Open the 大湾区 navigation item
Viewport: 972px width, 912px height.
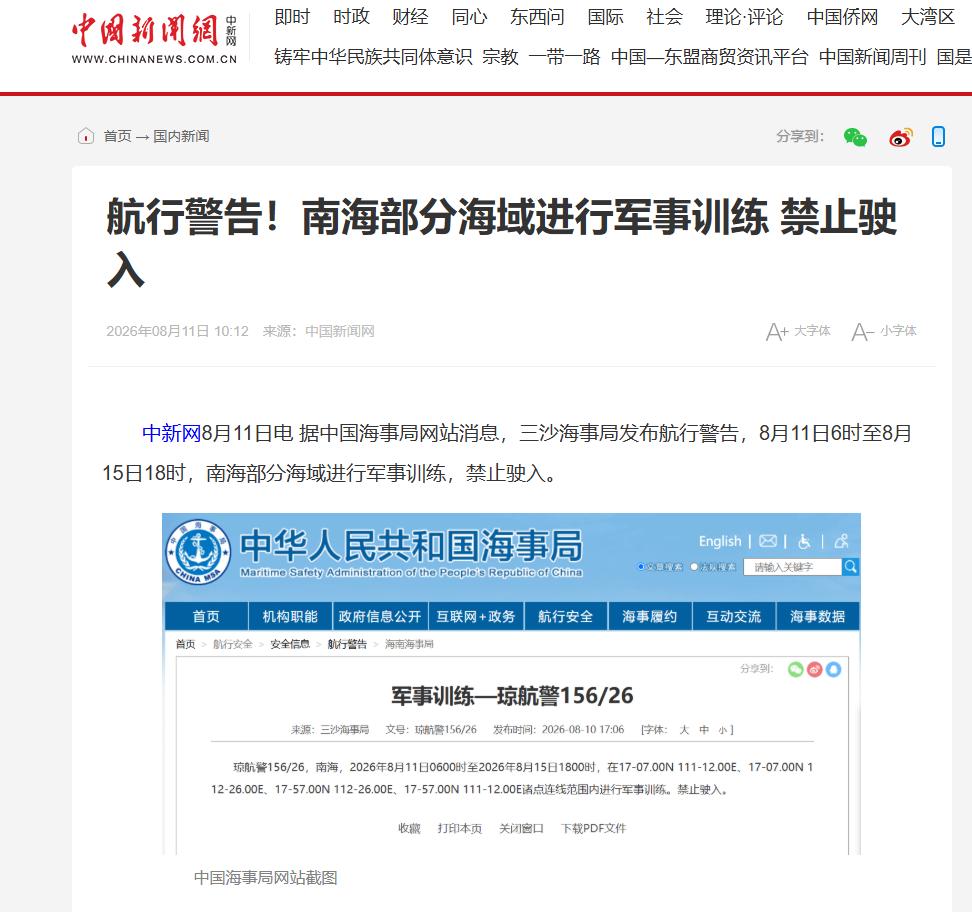coord(927,17)
